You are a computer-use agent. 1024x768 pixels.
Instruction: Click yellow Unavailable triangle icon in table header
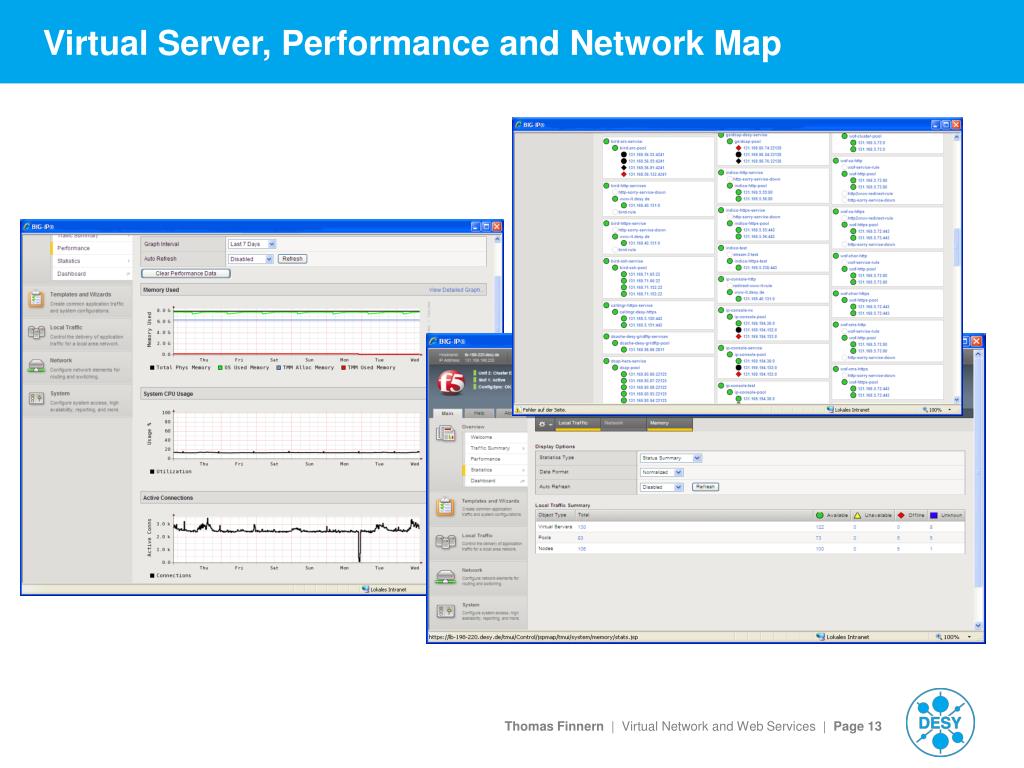tap(857, 515)
